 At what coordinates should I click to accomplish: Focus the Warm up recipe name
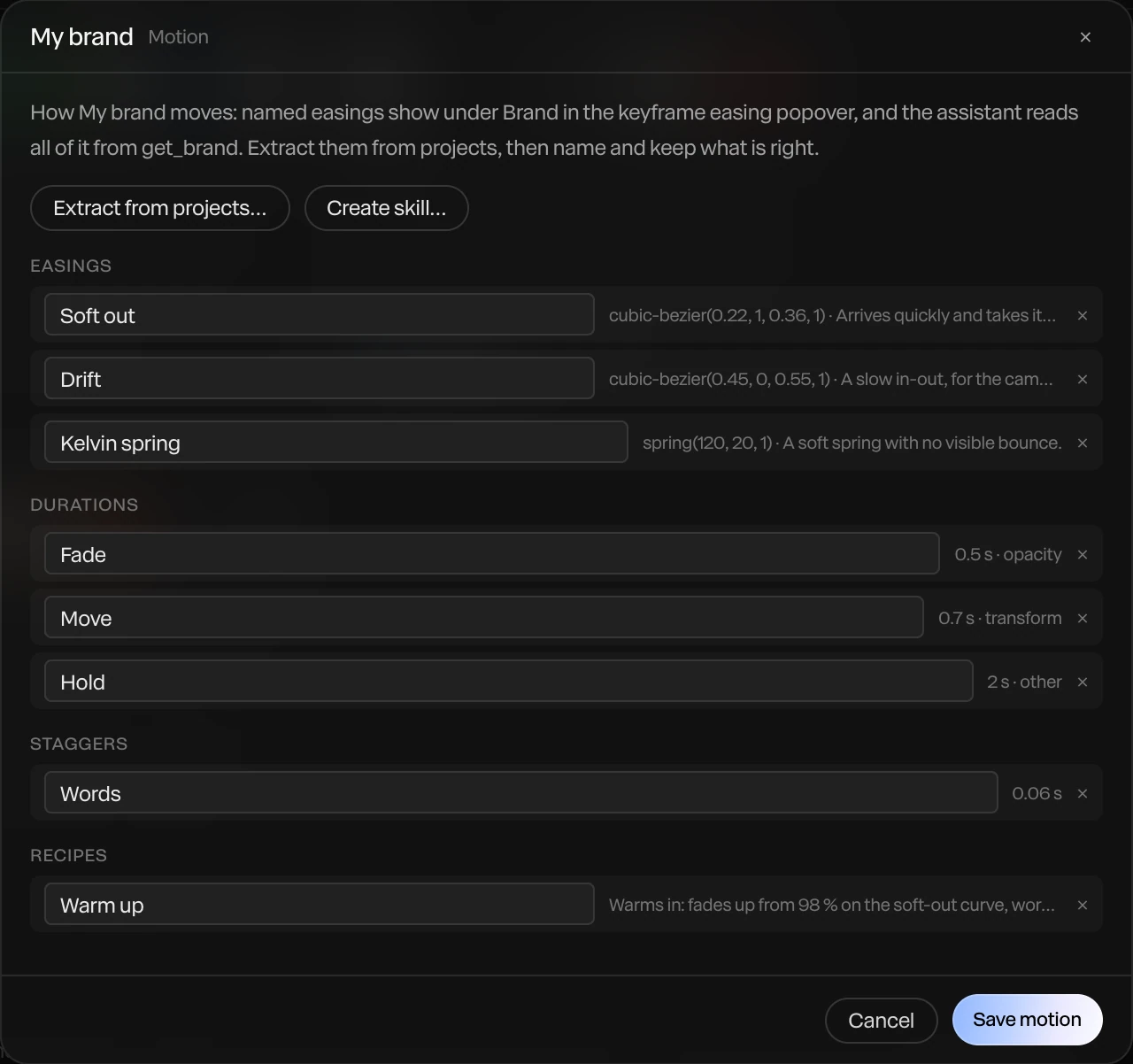320,904
